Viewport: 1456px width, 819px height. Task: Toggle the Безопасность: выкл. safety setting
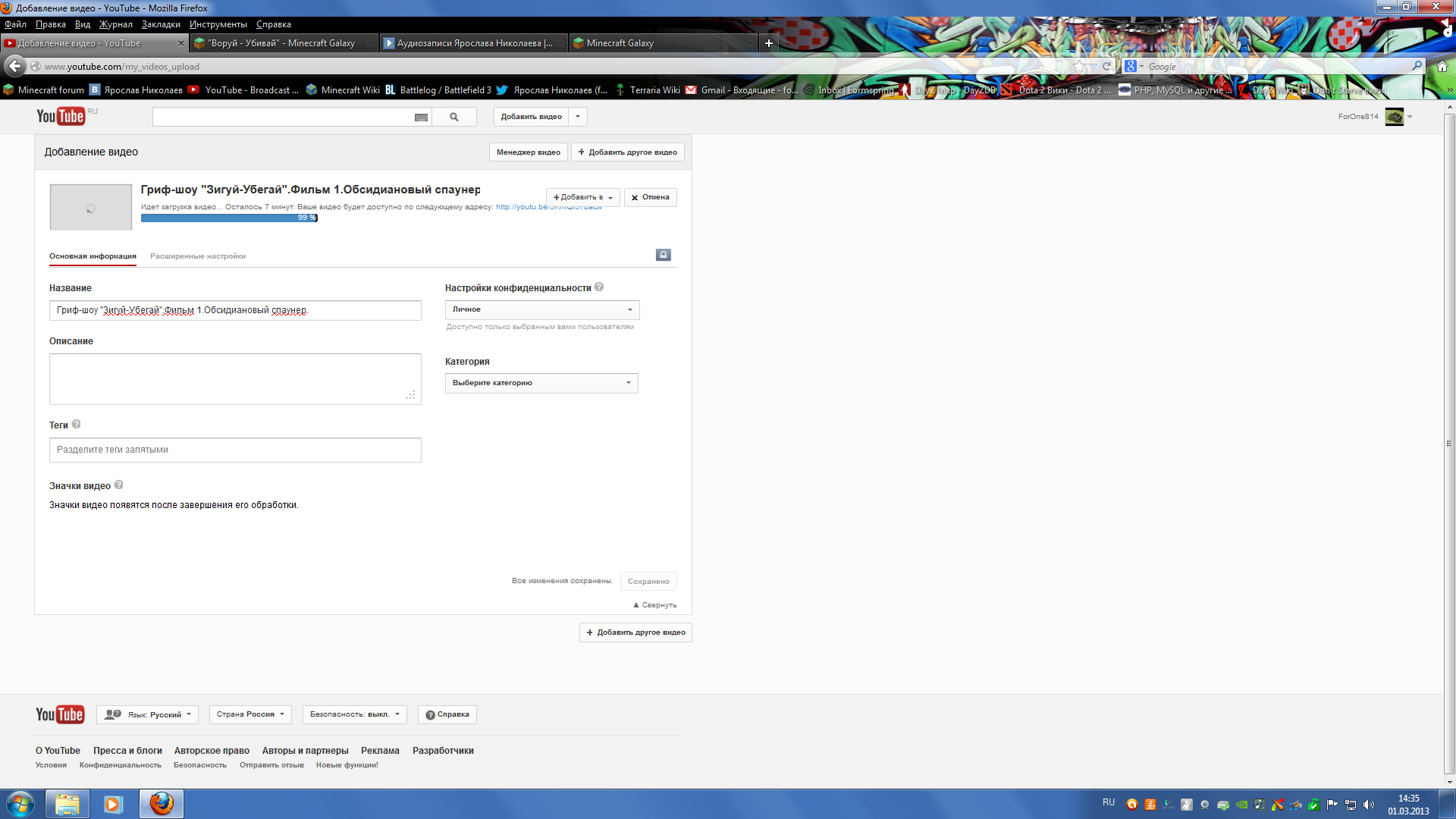(x=354, y=714)
